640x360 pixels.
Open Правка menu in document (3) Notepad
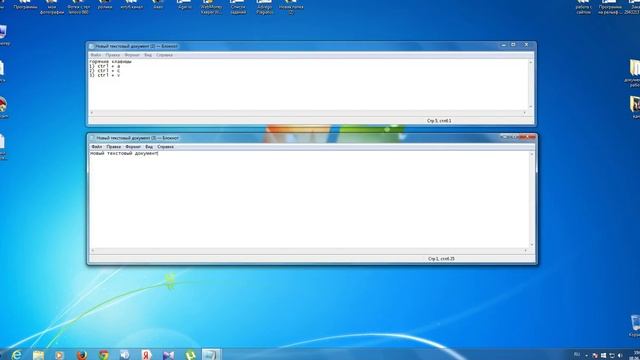click(113, 147)
